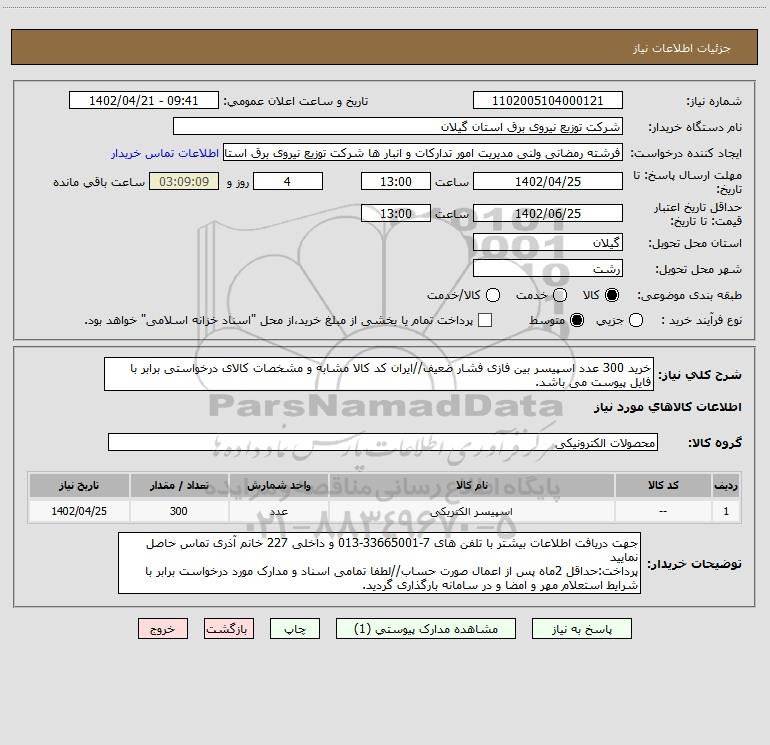Click the remaining days field showing 4
This screenshot has width=770, height=745.
(288, 181)
